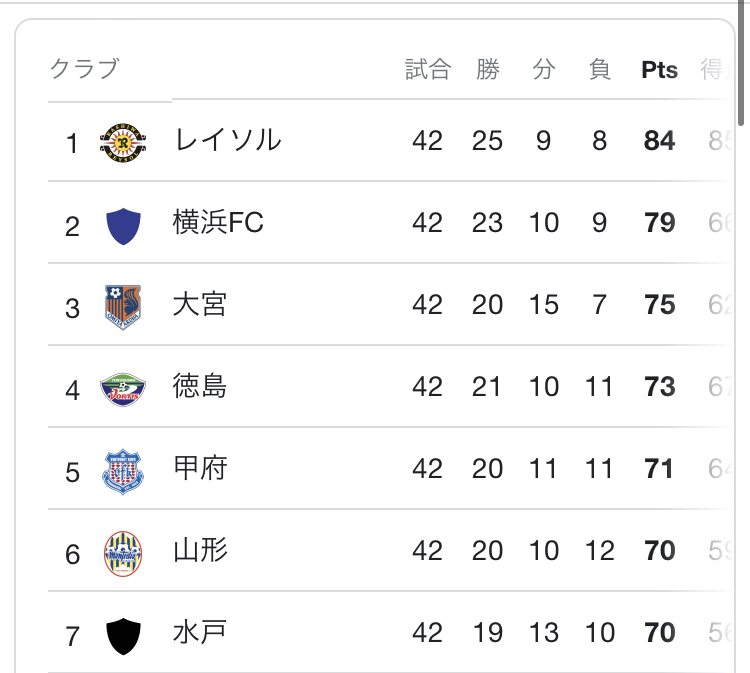Select the 大宮 team name
The image size is (750, 673).
pyautogui.click(x=200, y=305)
